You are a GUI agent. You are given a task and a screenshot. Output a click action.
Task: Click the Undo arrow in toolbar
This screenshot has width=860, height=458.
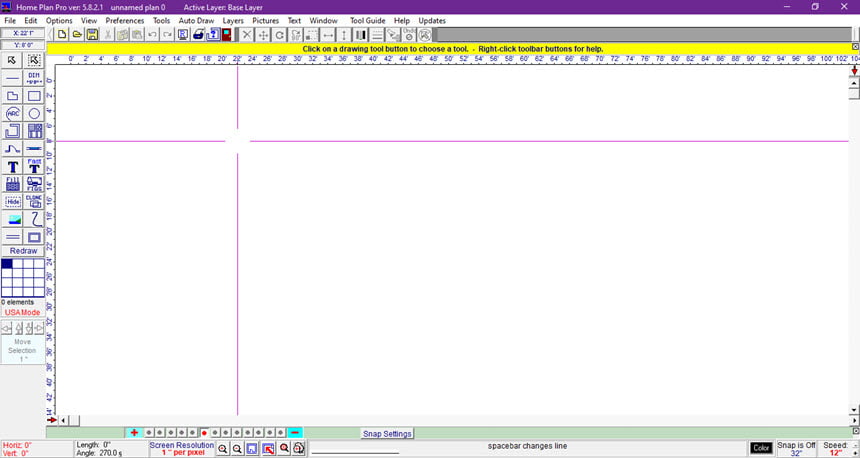(x=152, y=35)
